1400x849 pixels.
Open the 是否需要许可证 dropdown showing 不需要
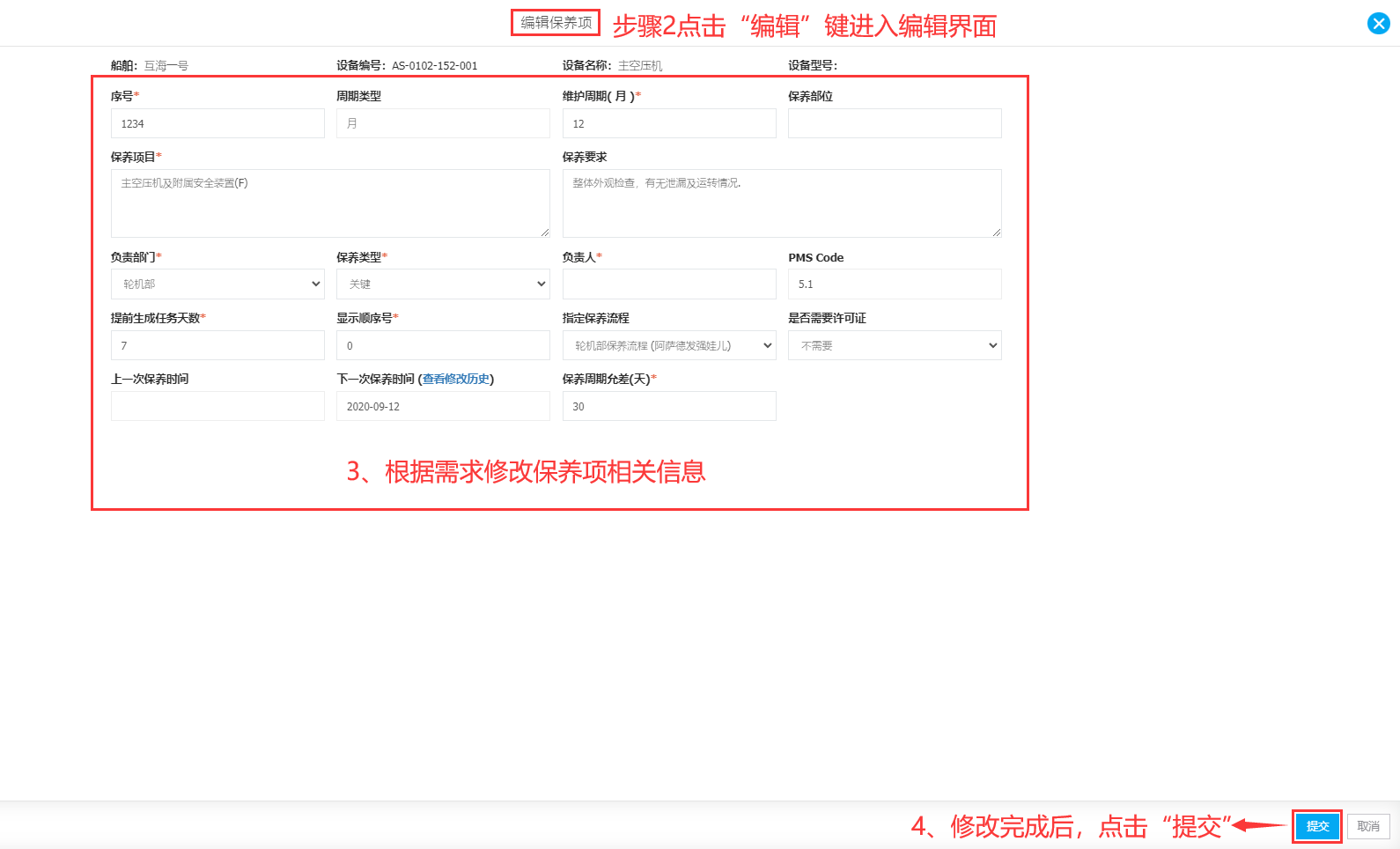pos(895,345)
